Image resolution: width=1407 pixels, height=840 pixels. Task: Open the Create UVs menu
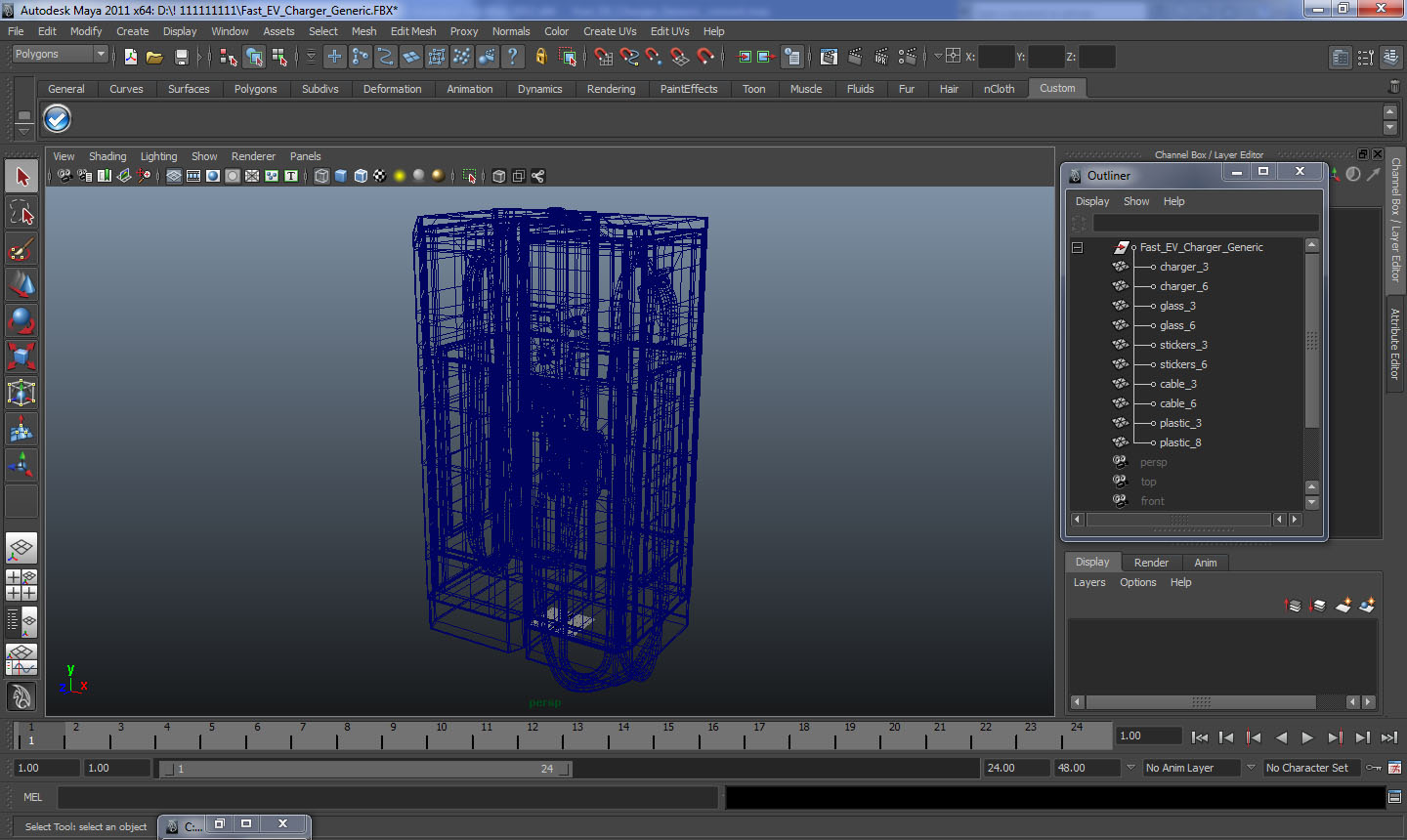[x=610, y=31]
